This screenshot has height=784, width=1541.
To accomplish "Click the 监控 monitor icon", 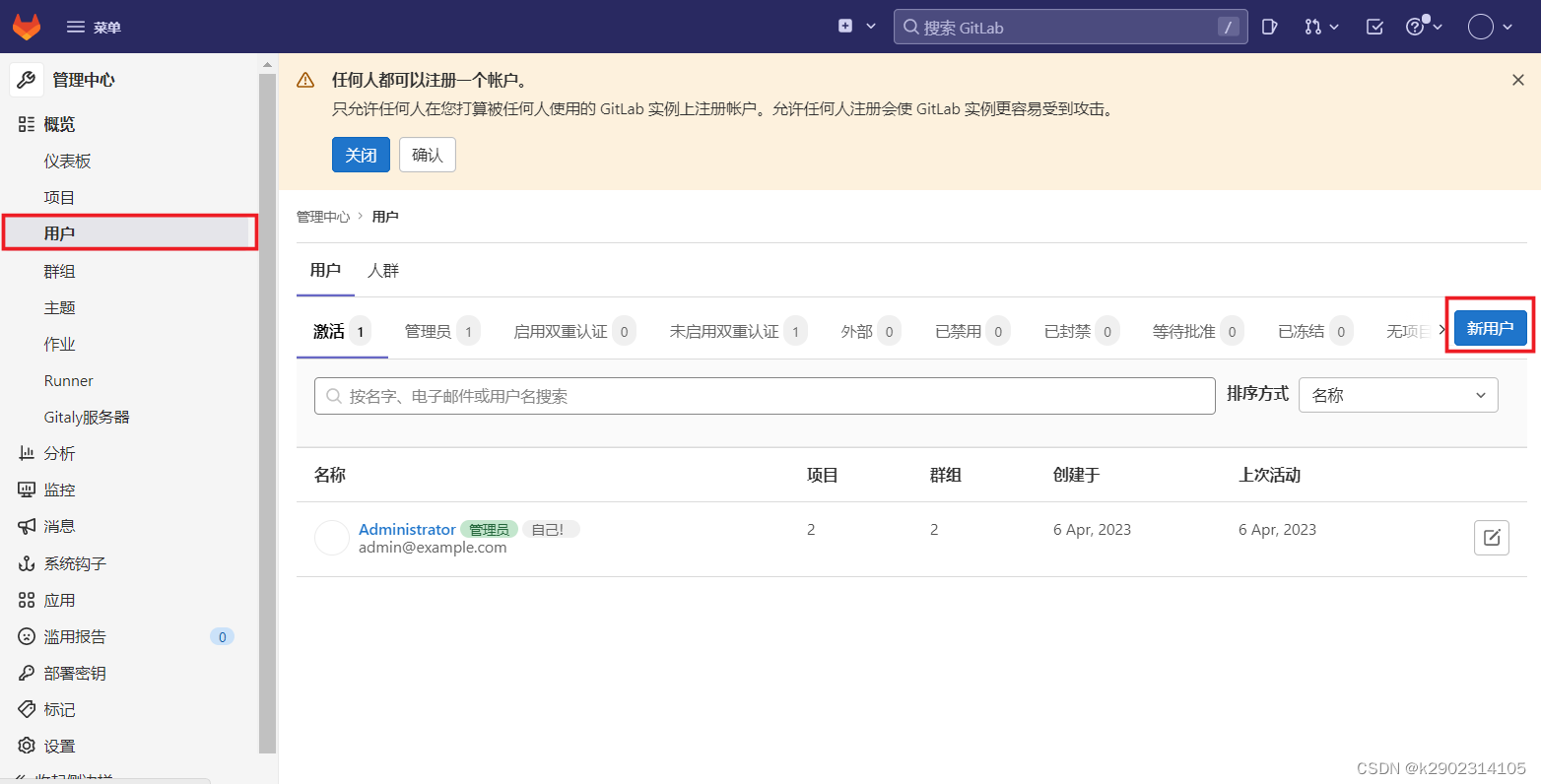I will click(x=27, y=490).
